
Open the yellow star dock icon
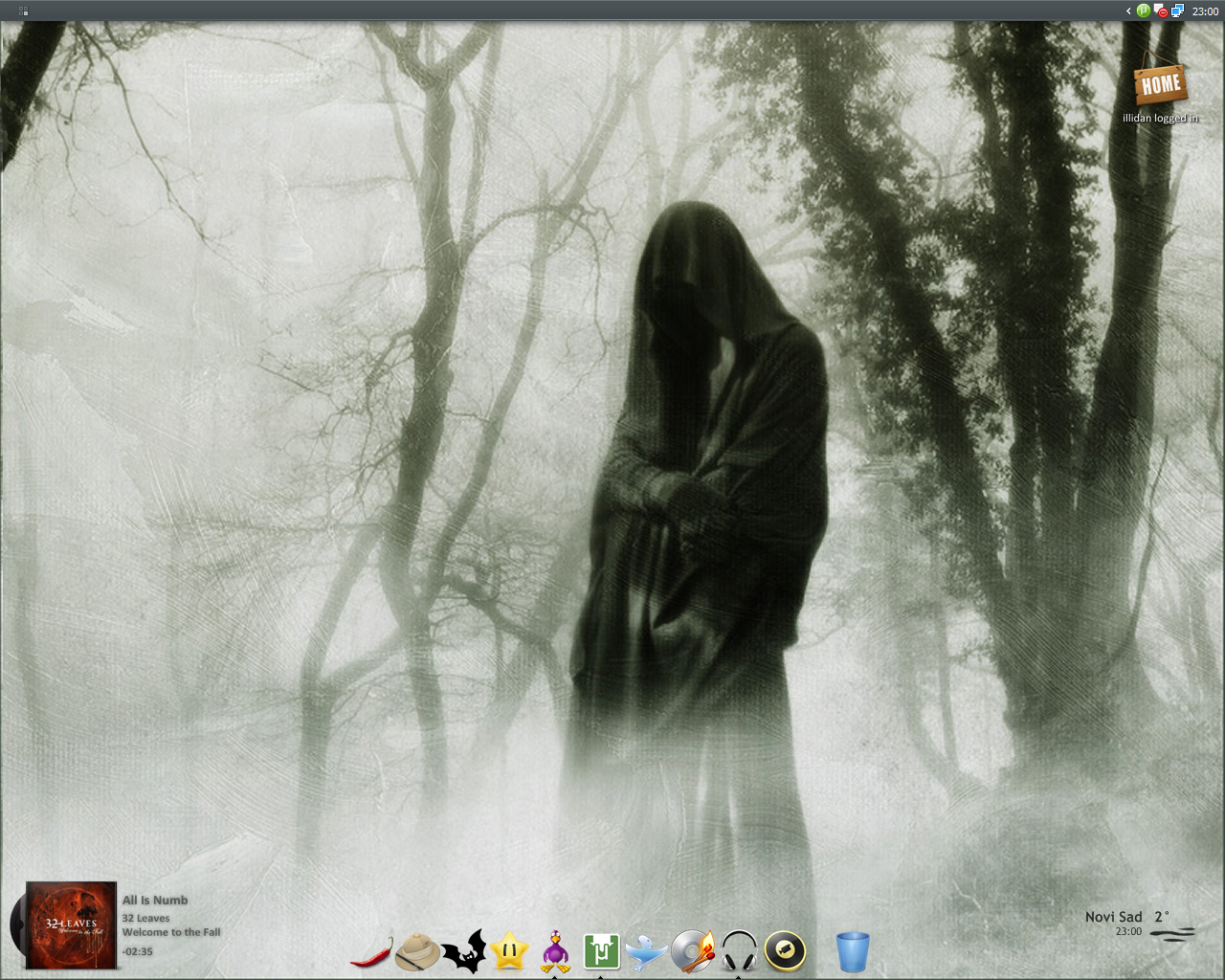pos(509,951)
